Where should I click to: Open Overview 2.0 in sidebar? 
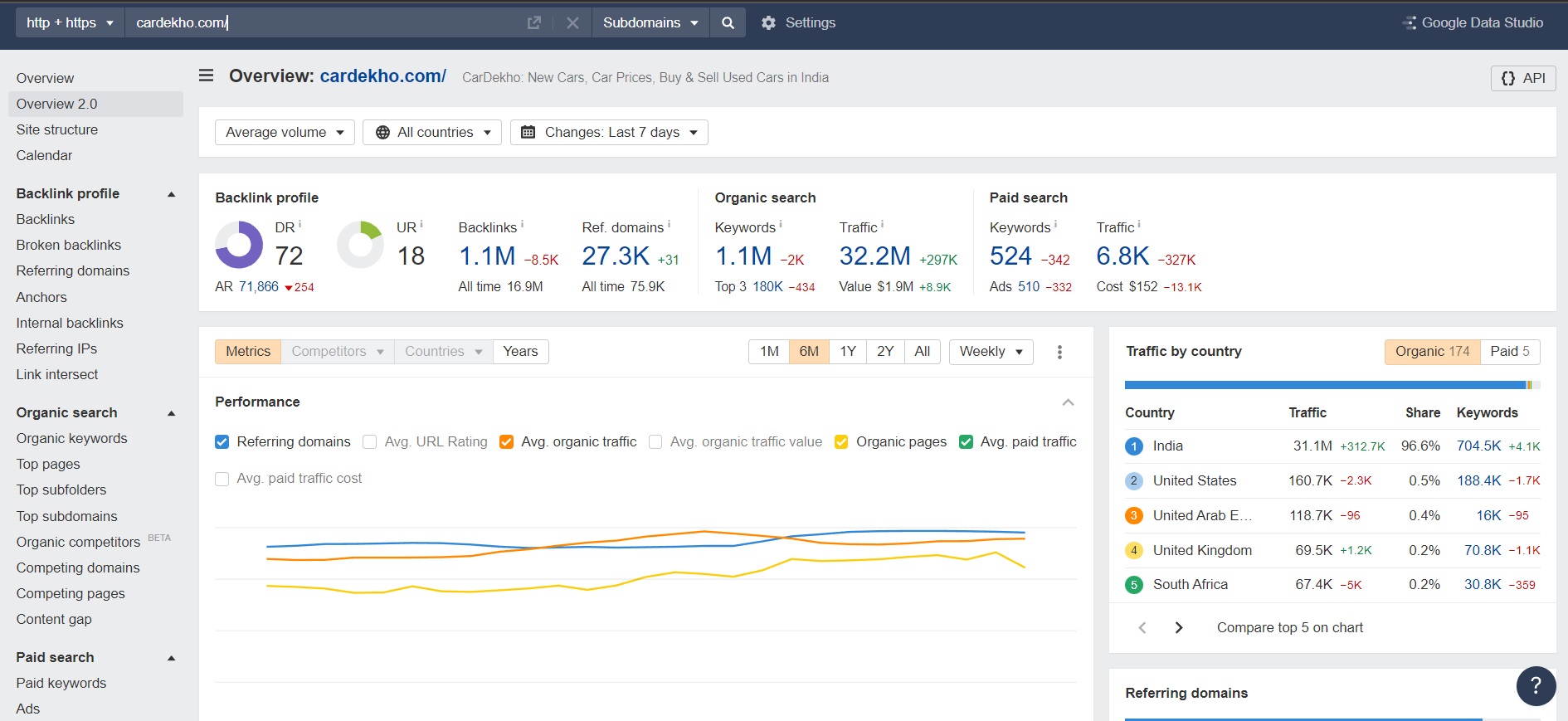(x=95, y=105)
